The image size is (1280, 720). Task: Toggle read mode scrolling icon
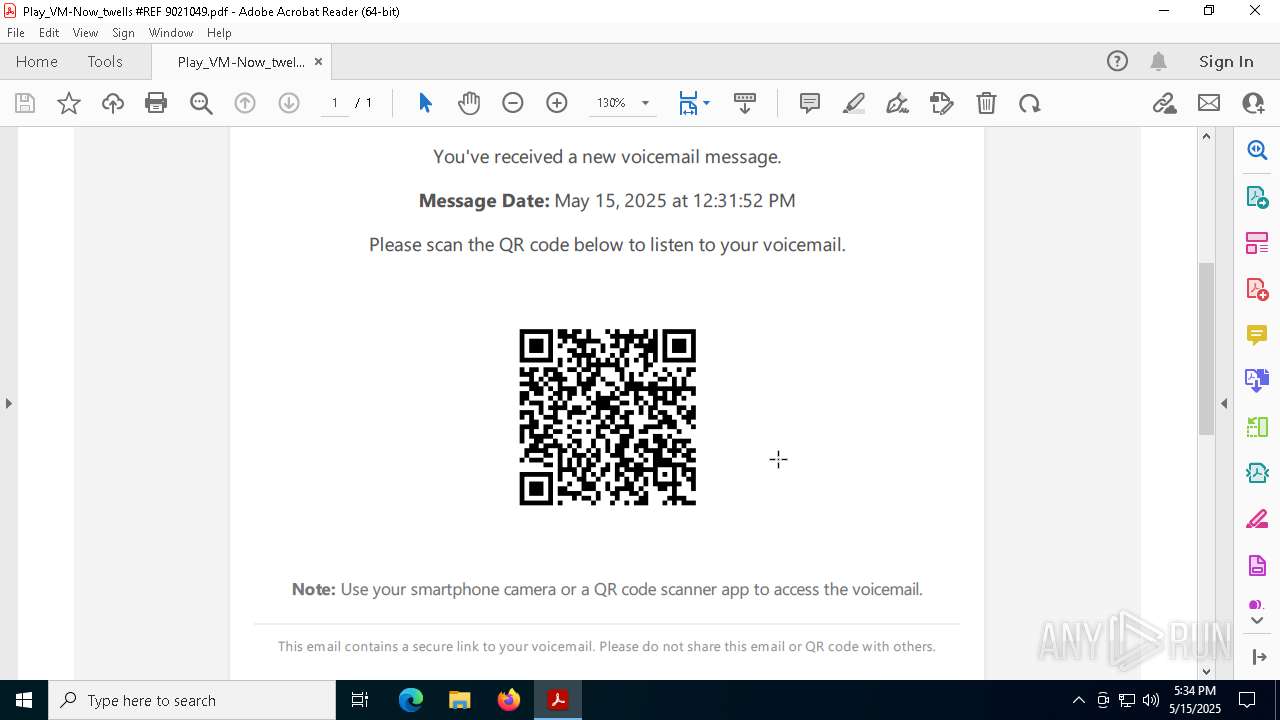pos(745,103)
